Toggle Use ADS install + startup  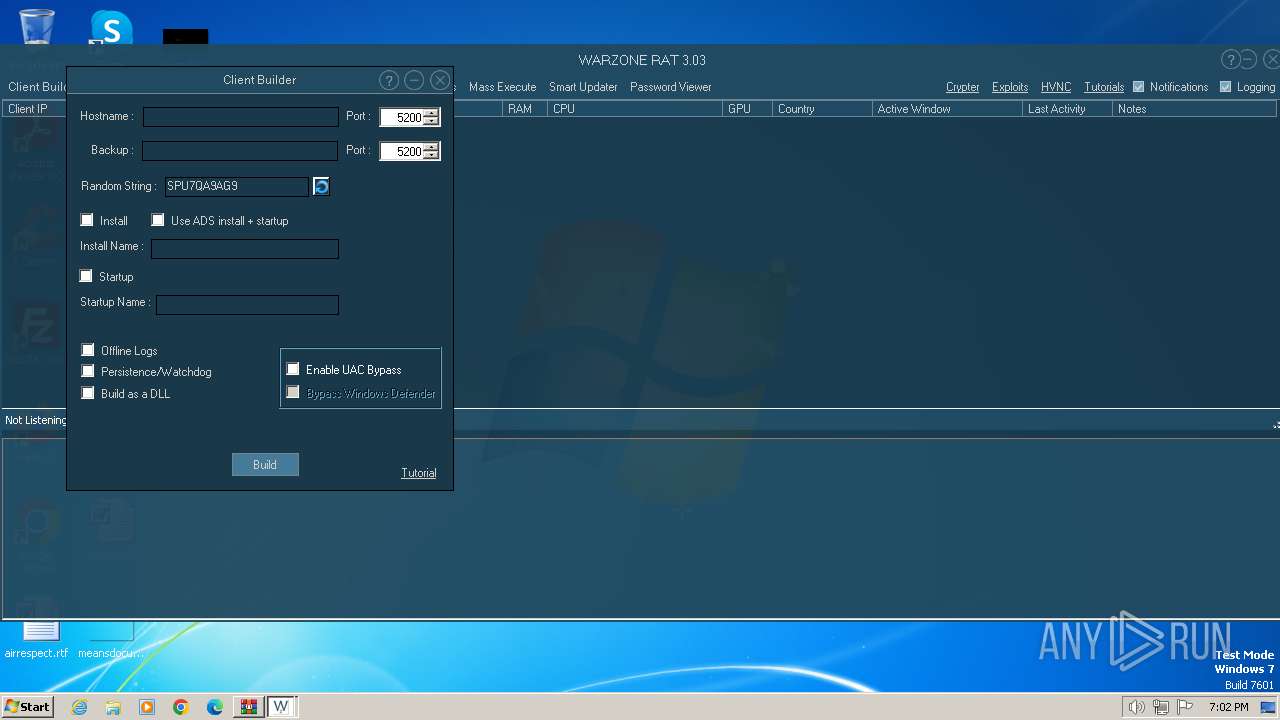[158, 220]
